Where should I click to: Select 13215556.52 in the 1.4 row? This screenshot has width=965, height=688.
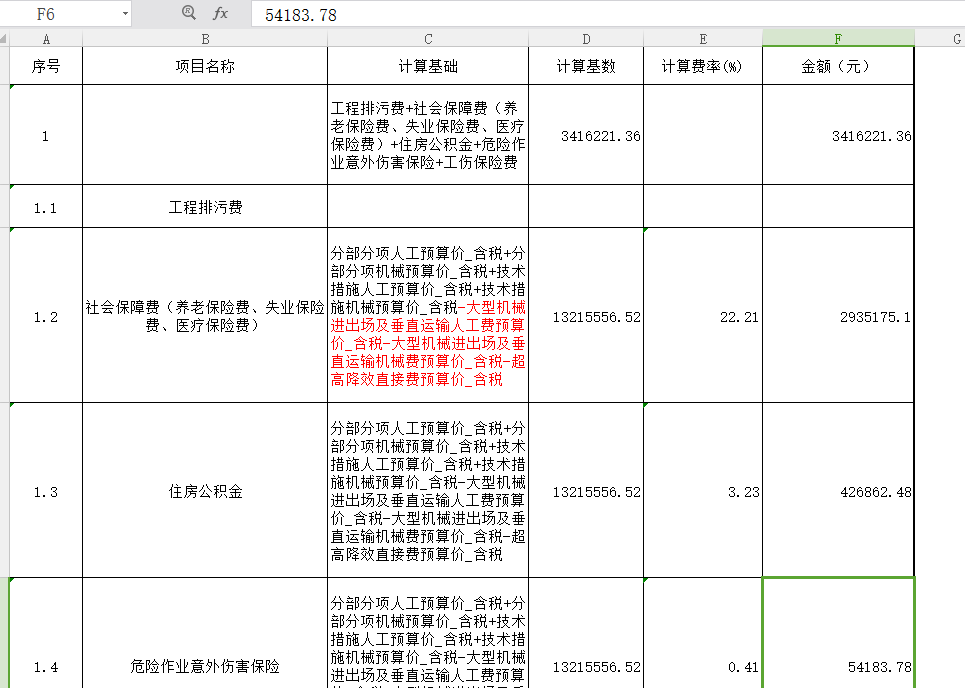point(586,633)
